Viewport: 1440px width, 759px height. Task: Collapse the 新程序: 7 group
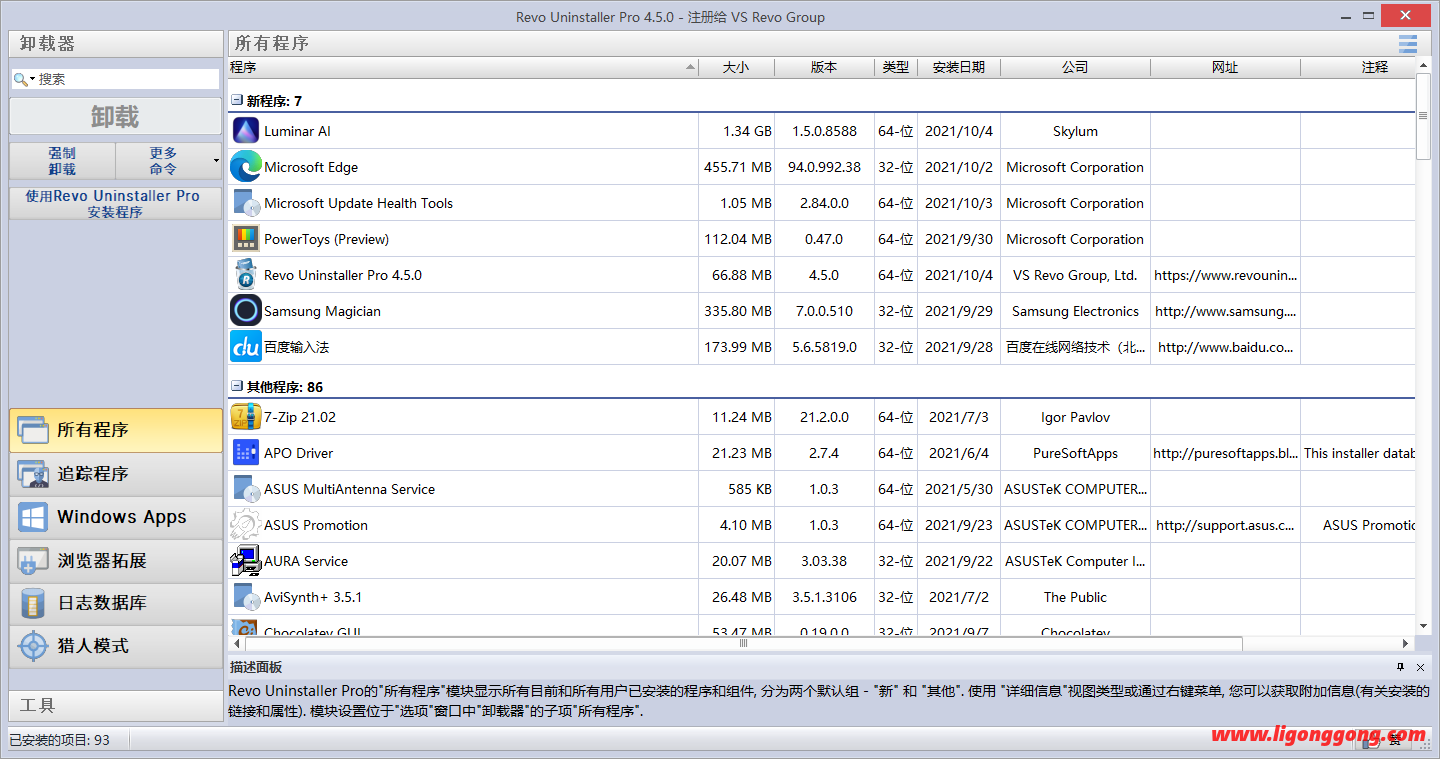click(x=237, y=101)
